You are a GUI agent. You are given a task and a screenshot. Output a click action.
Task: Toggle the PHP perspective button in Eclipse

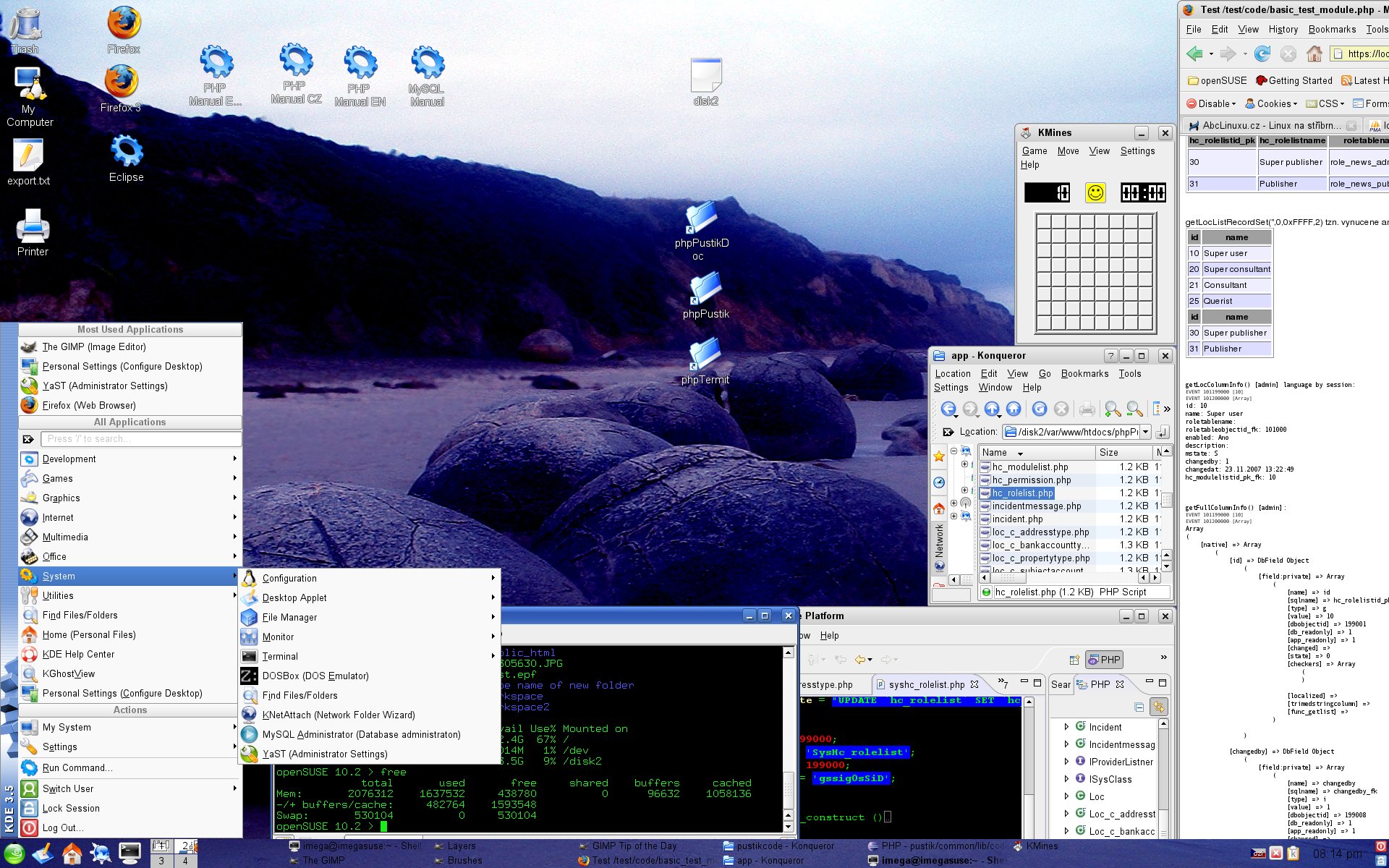1104,660
